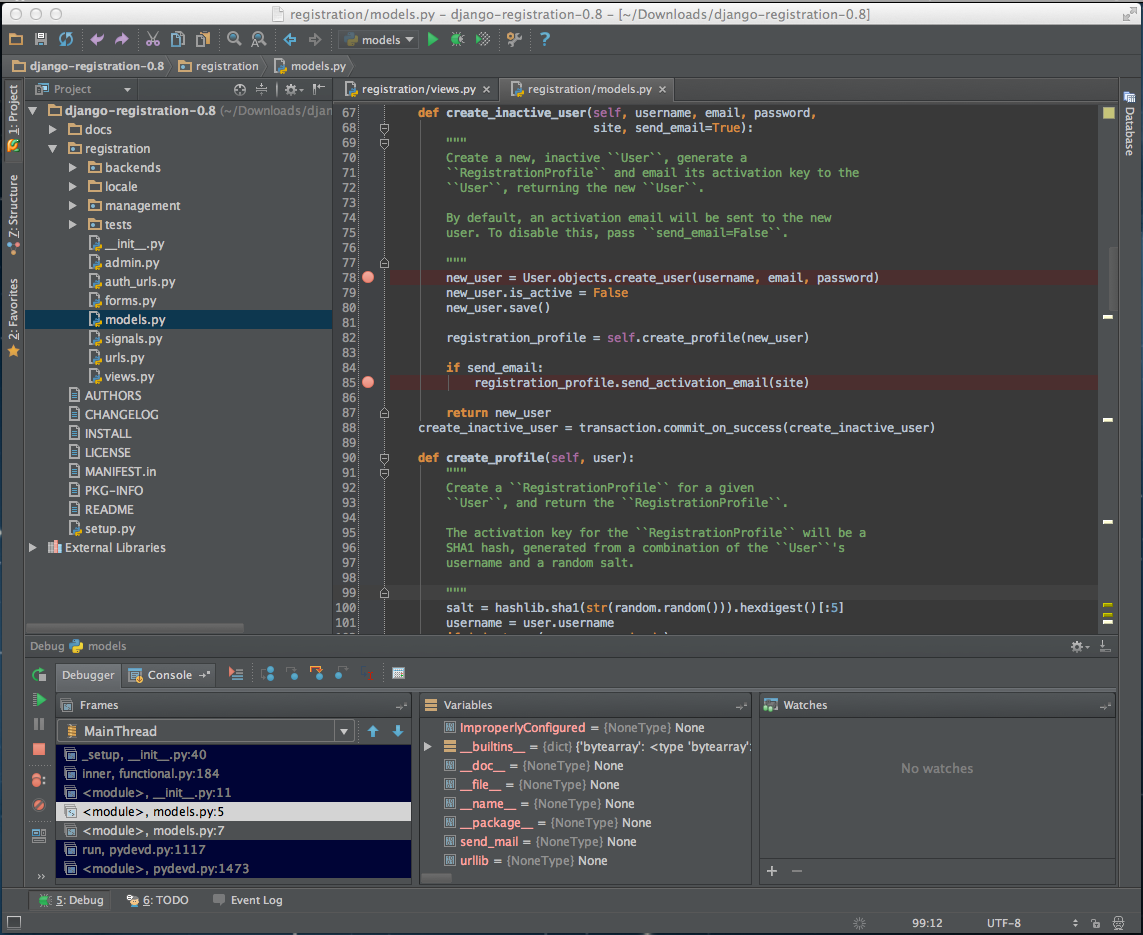Open Settings with the wrench toolbar icon
The image size is (1143, 935).
click(514, 39)
